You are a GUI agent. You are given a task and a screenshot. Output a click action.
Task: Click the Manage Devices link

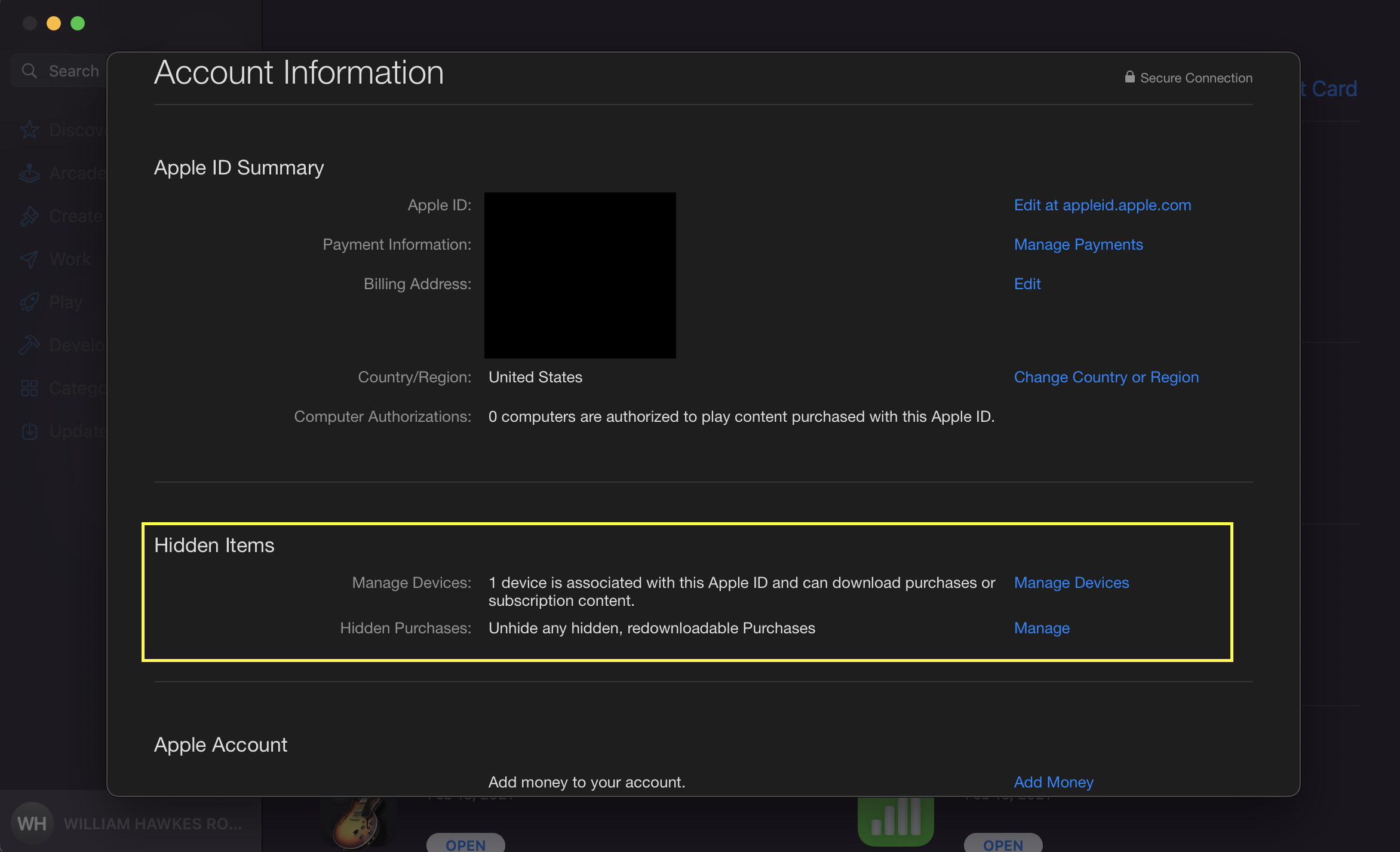point(1071,583)
